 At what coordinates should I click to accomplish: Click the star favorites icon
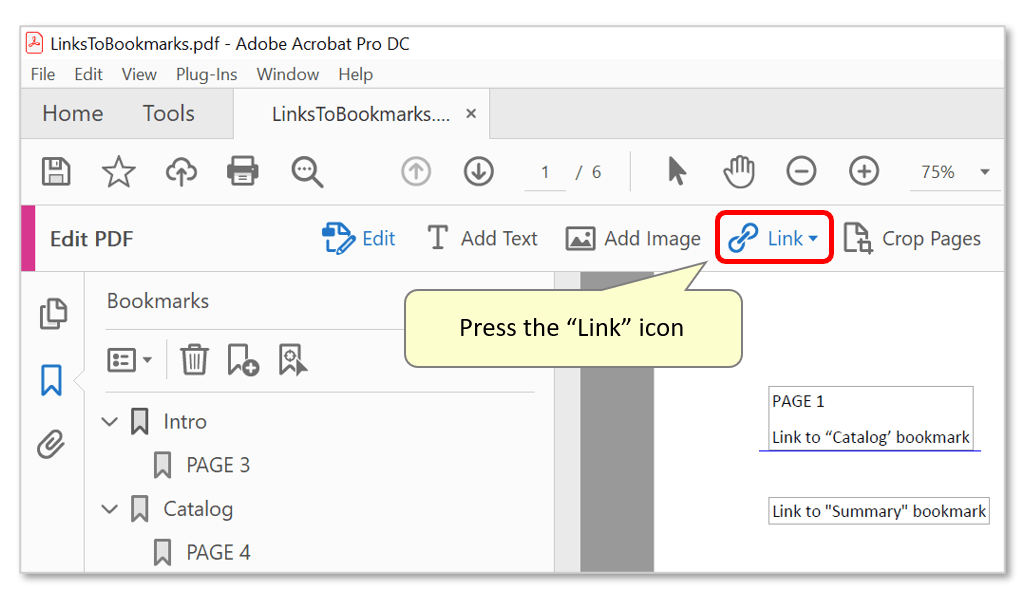click(118, 171)
